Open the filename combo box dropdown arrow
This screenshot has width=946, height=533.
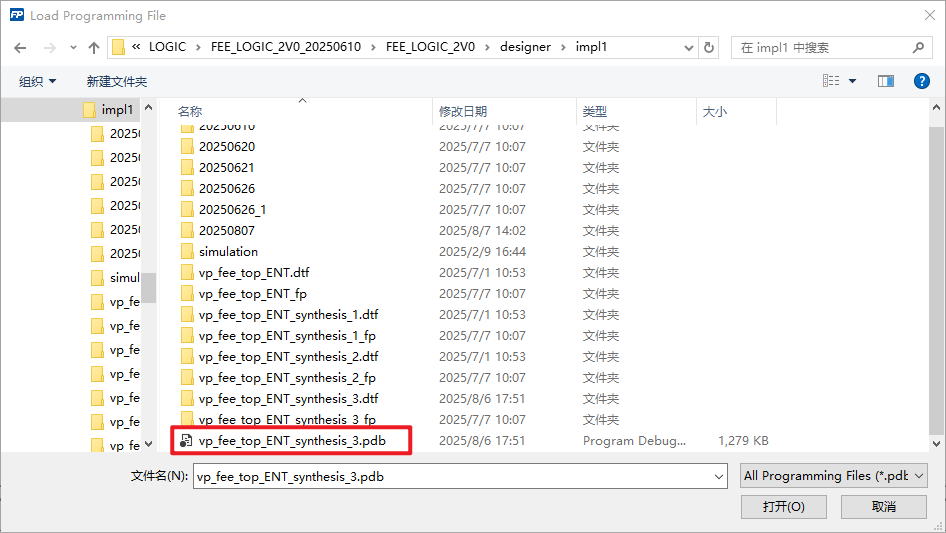(x=719, y=477)
